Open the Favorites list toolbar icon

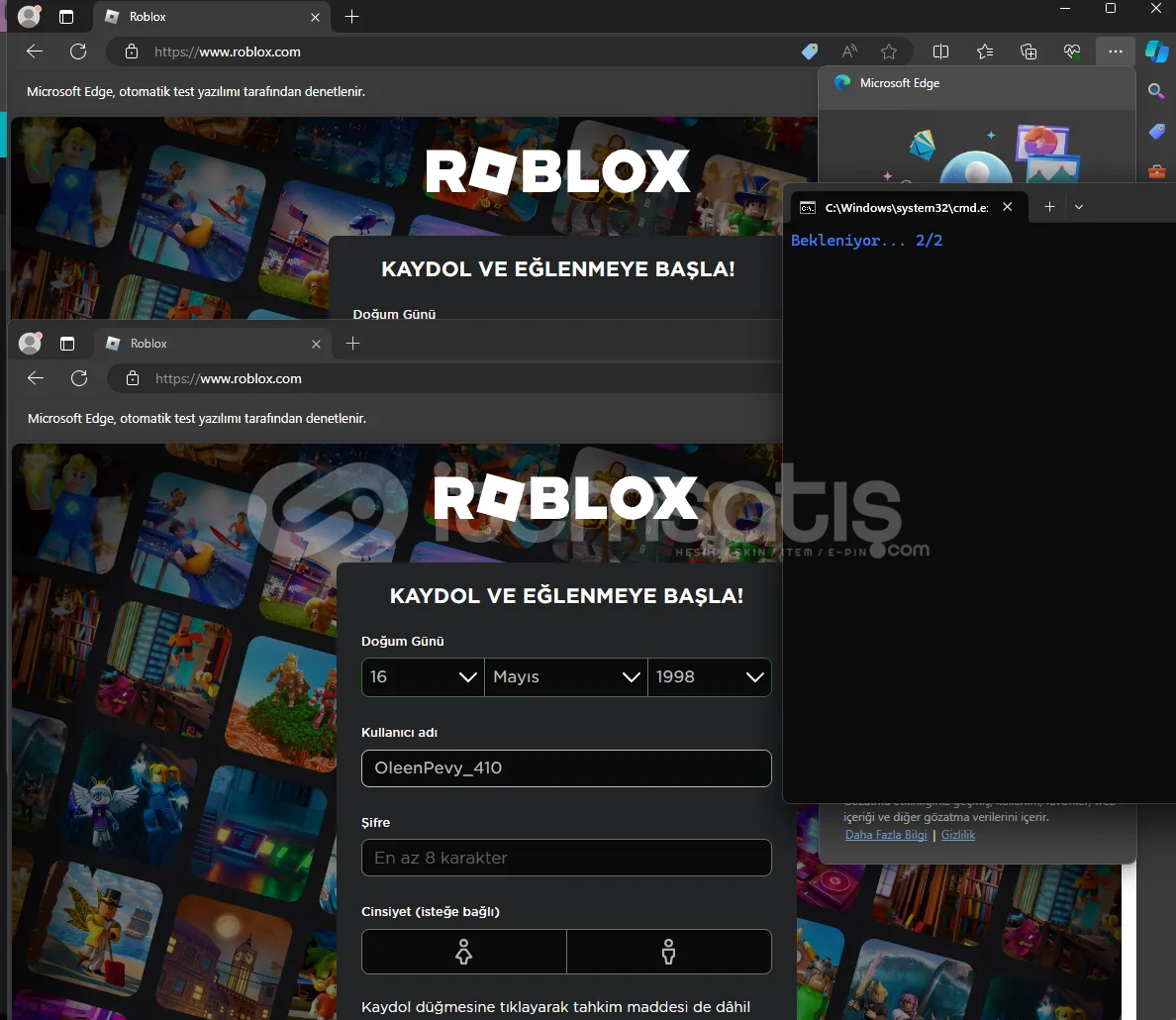985,51
